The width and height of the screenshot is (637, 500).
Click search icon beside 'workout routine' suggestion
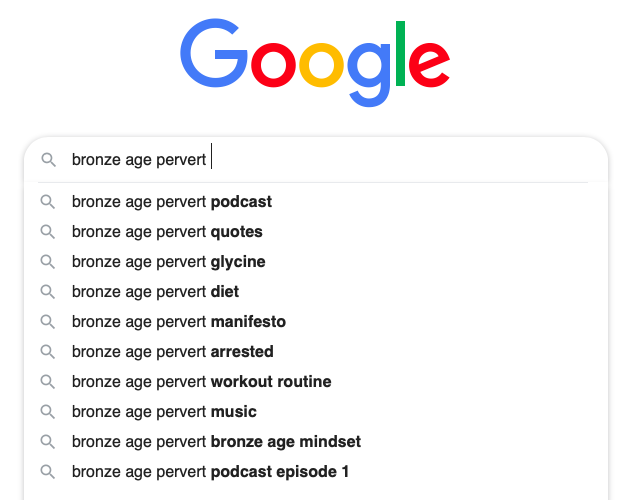(x=47, y=382)
